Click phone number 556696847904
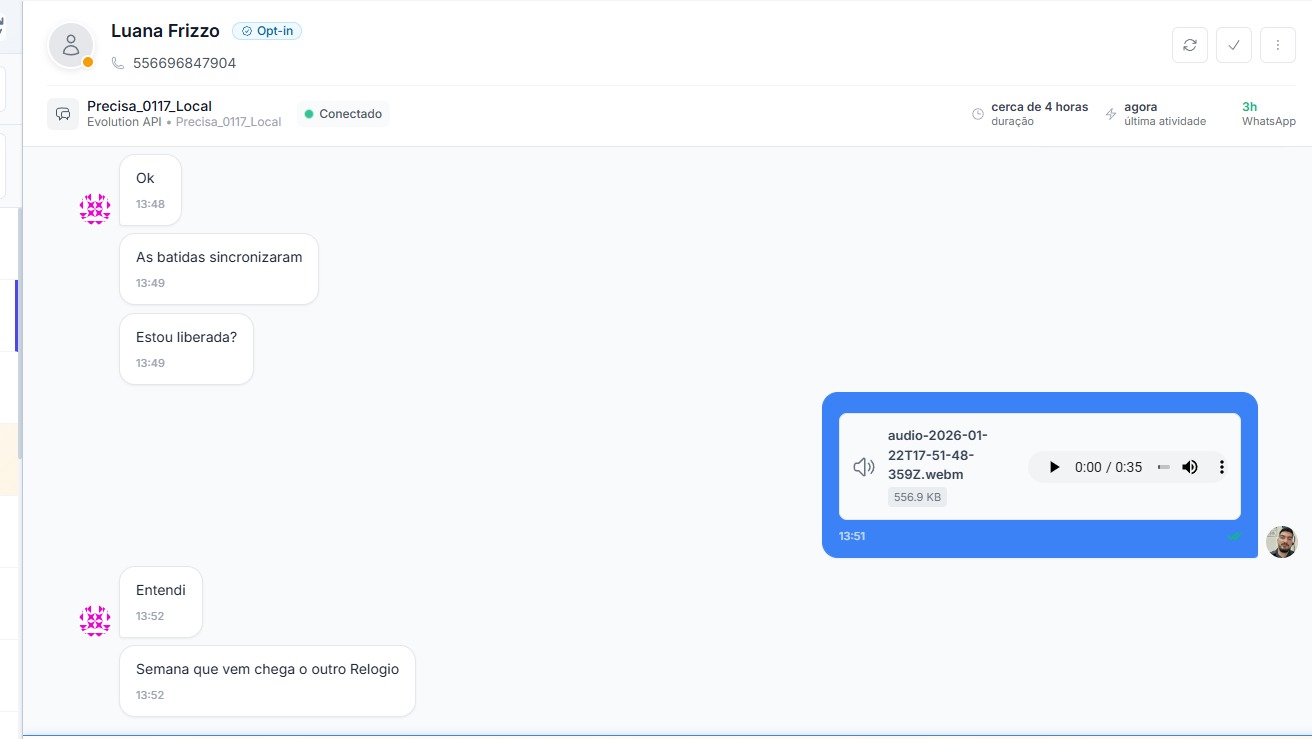Image resolution: width=1312 pixels, height=739 pixels. coord(184,63)
